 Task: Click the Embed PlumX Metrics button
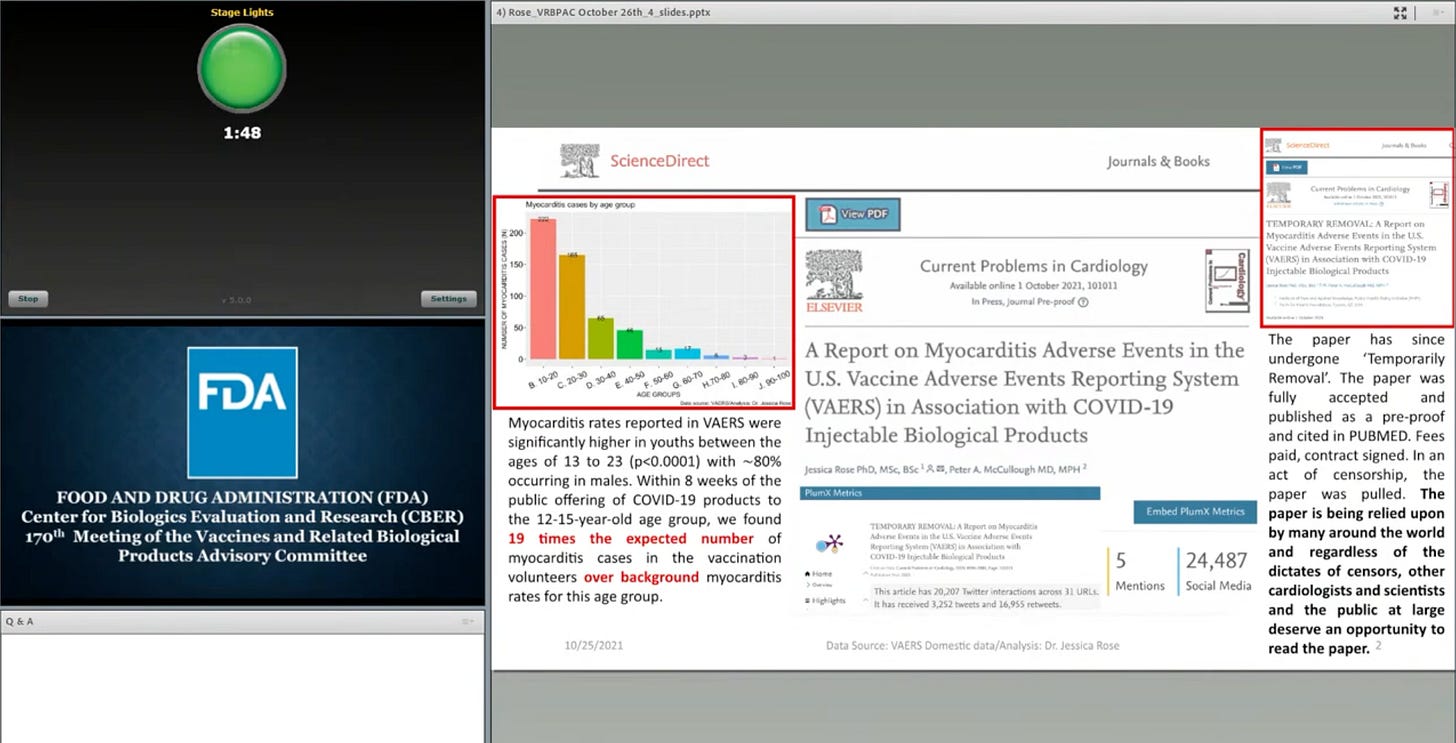point(1193,511)
